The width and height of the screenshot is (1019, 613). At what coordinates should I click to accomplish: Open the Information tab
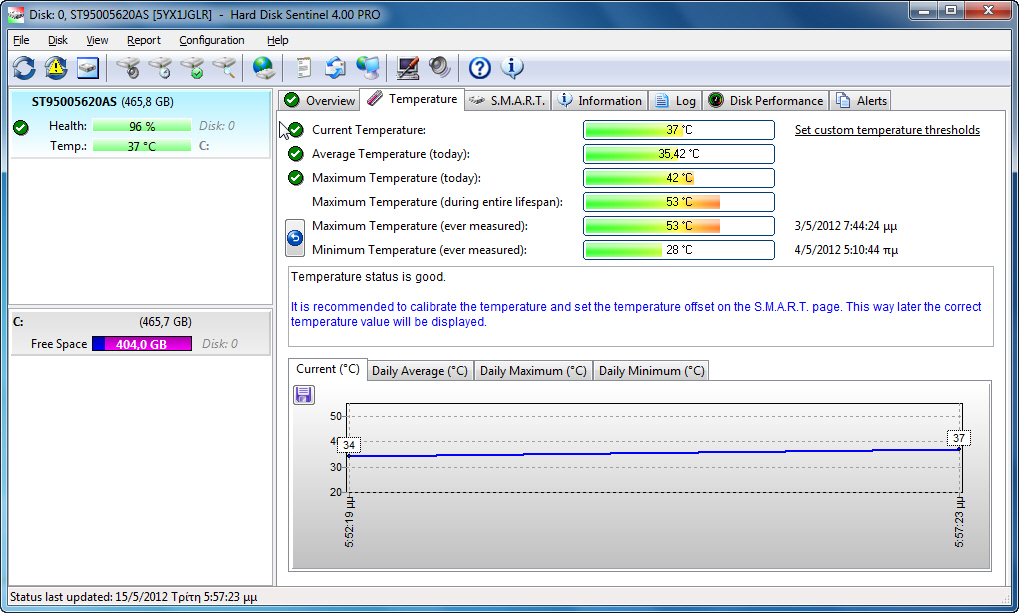(x=600, y=101)
